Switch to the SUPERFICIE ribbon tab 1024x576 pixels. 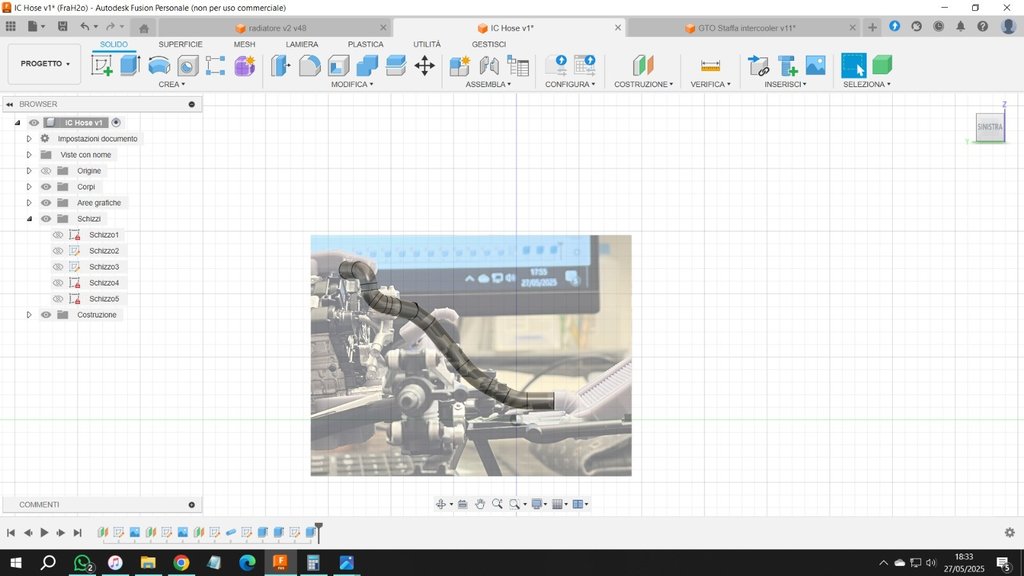(180, 44)
